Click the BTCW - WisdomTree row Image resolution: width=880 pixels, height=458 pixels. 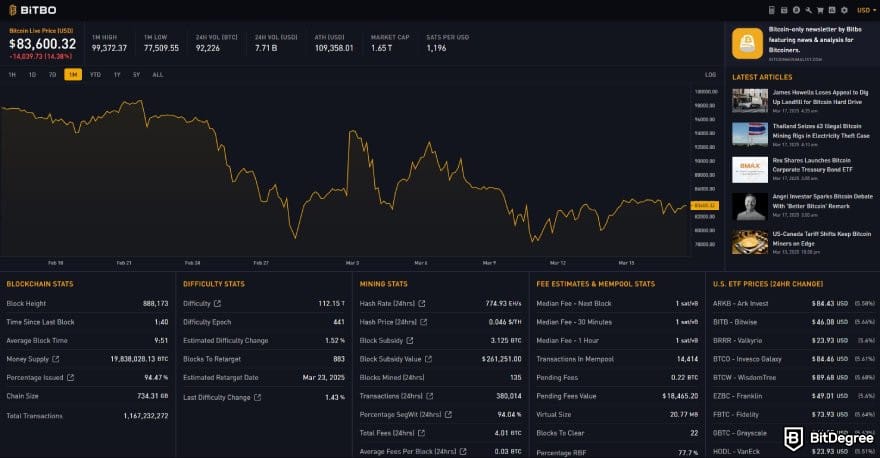pos(794,378)
